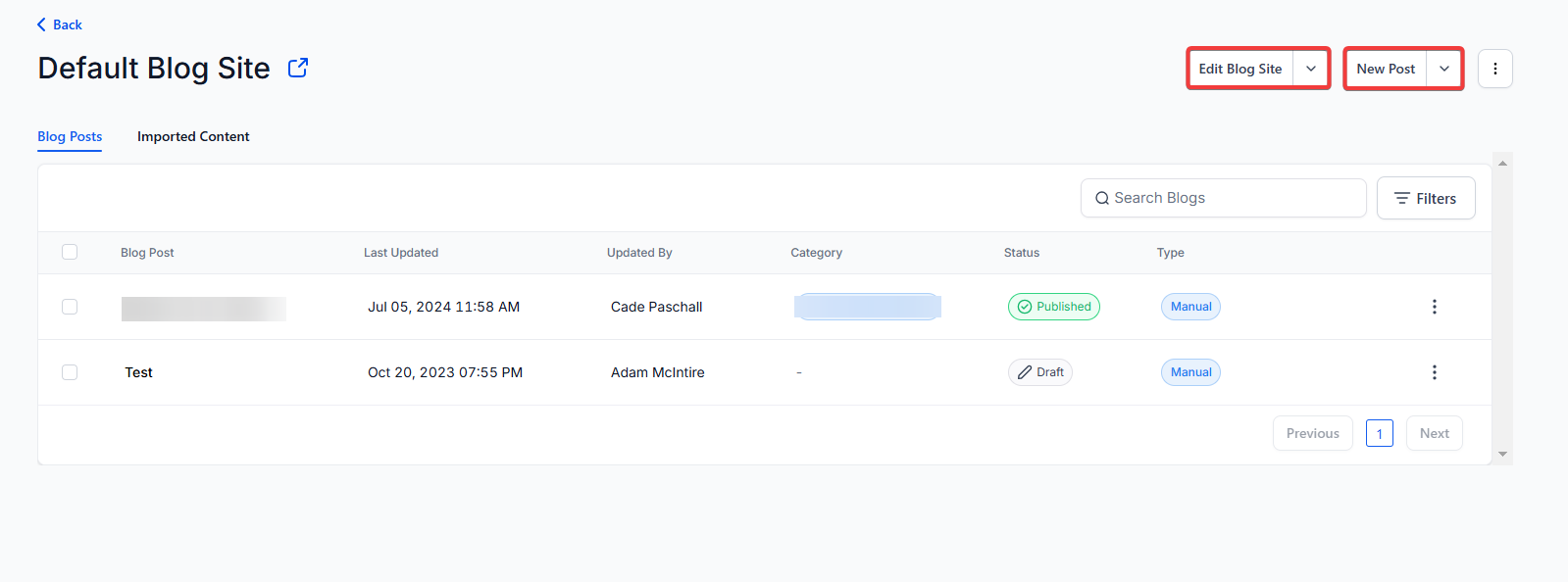This screenshot has width=1568, height=582.
Task: Click the scrollbar down arrow
Action: (1502, 455)
